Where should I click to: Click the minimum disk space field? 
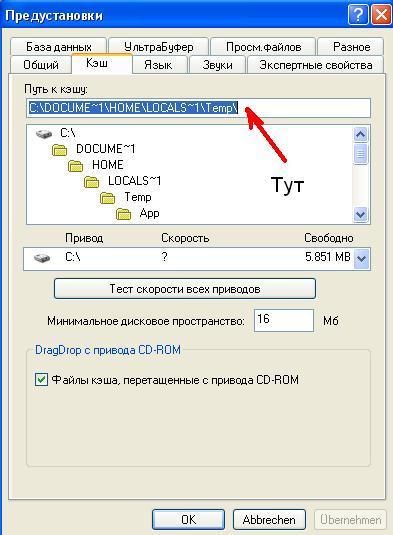(x=284, y=320)
